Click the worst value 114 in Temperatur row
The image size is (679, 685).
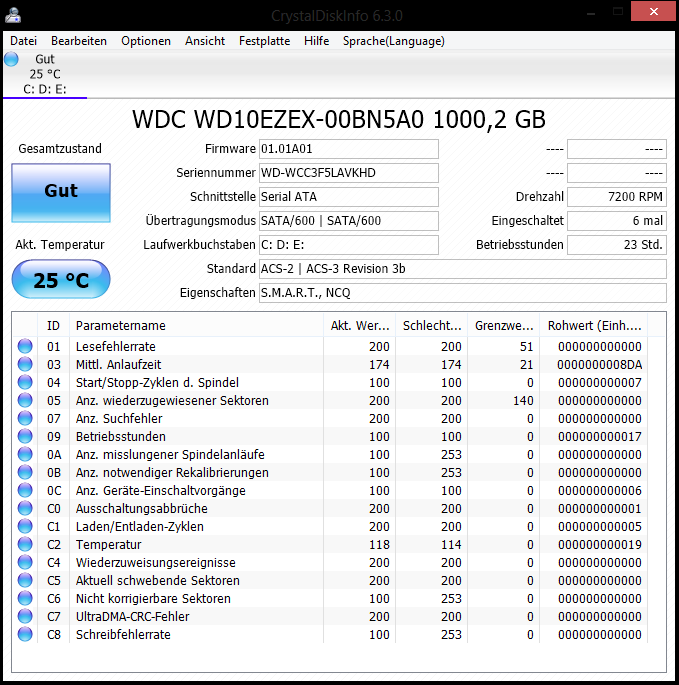[x=451, y=544]
